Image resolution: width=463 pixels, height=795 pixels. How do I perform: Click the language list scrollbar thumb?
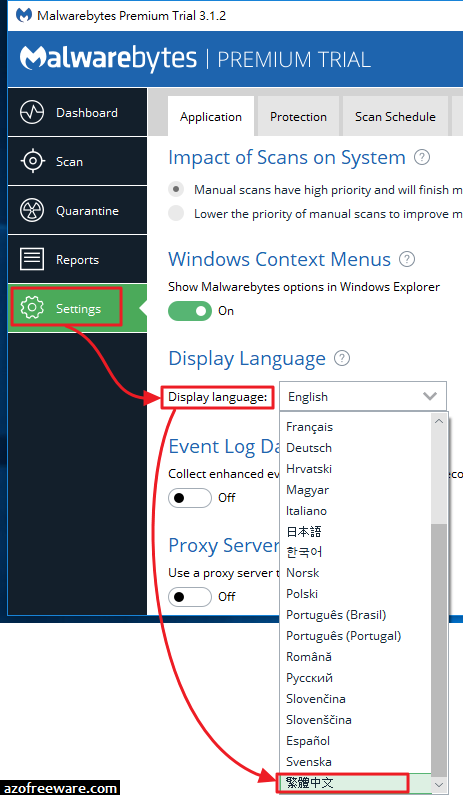tap(439, 651)
